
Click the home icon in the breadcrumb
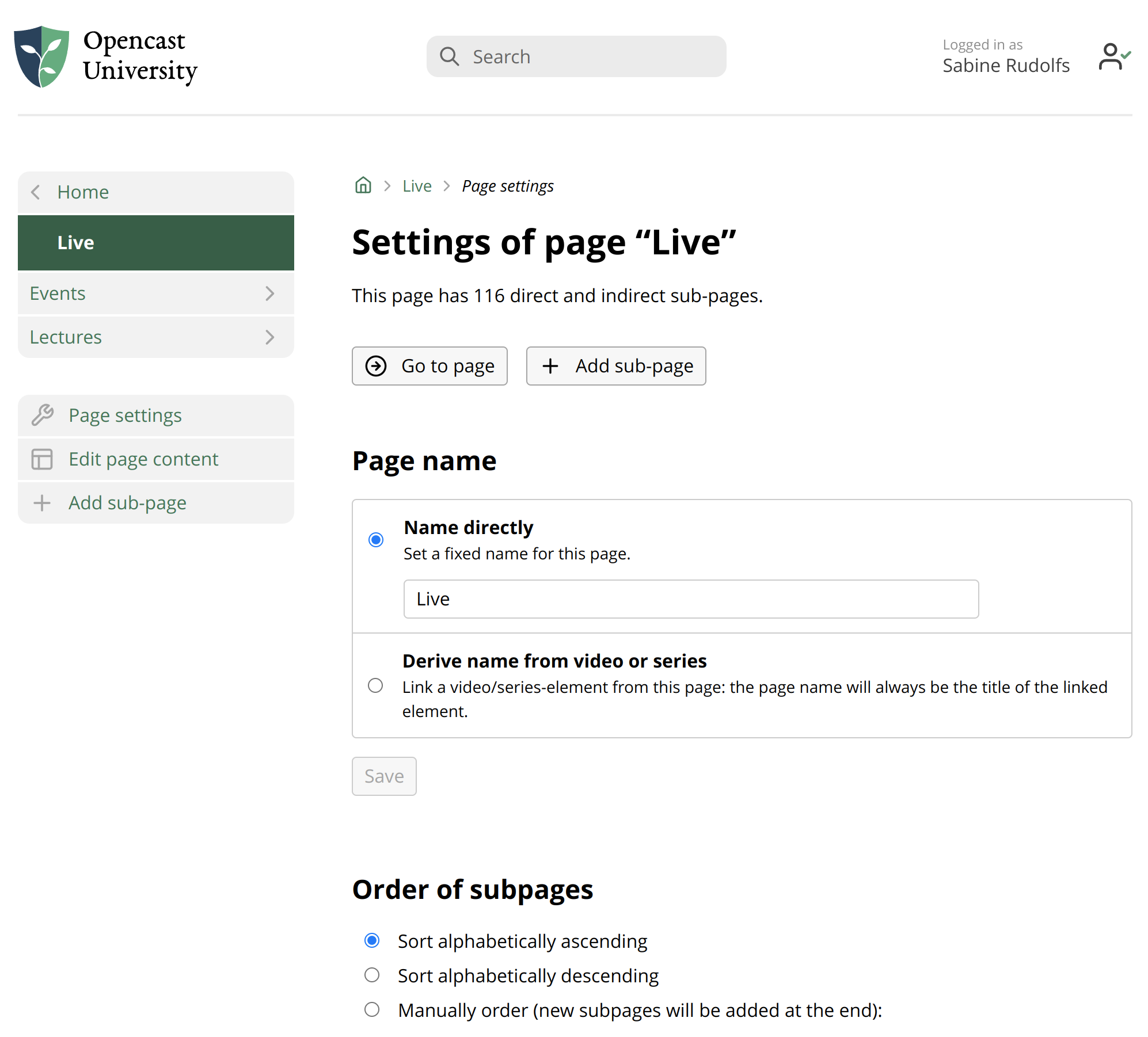pos(363,185)
